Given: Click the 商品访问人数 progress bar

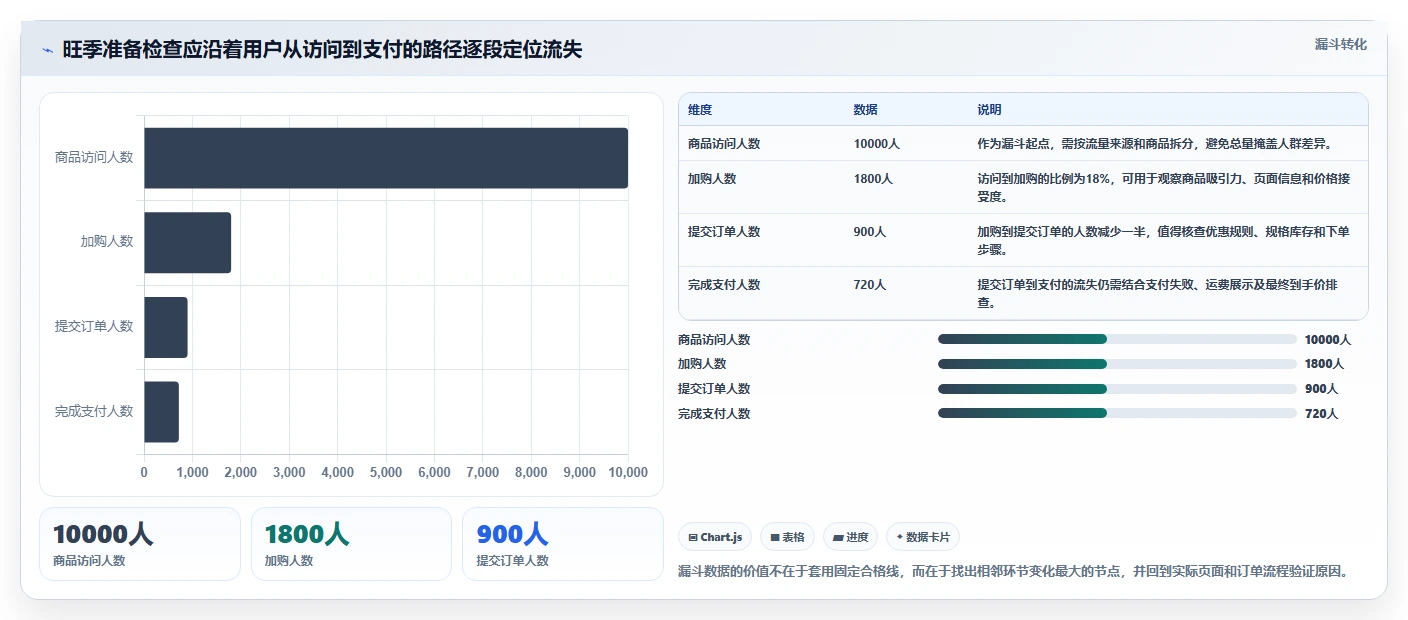Looking at the screenshot, I should pyautogui.click(x=1117, y=339).
